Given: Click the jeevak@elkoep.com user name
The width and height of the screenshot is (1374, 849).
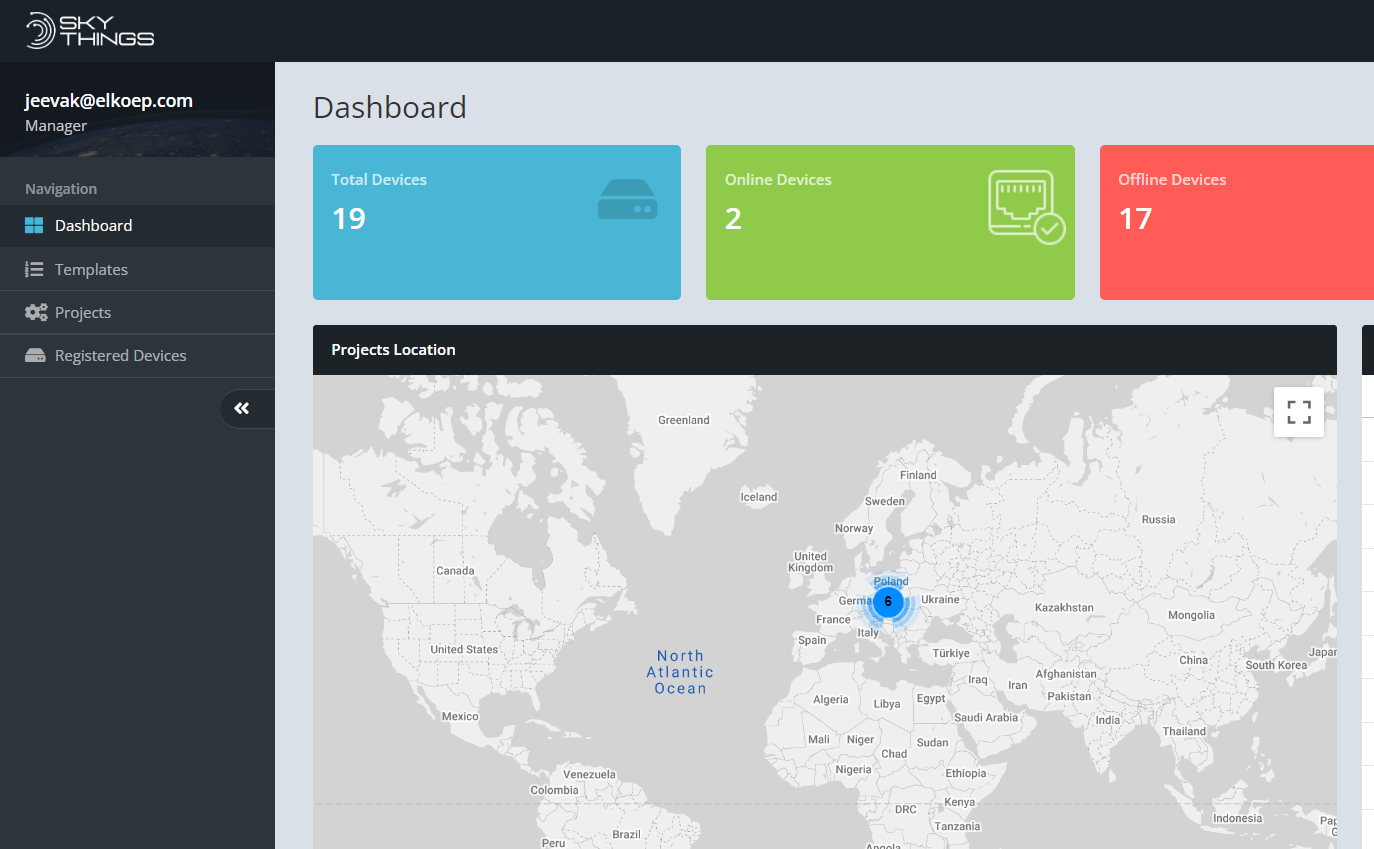Looking at the screenshot, I should point(109,100).
